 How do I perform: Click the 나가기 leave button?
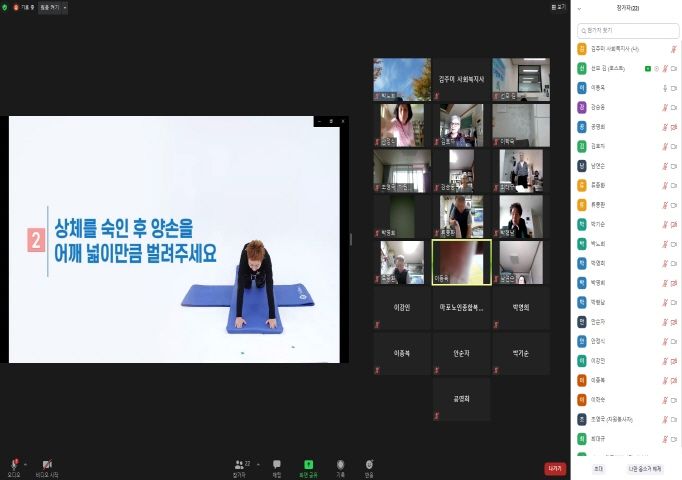[x=555, y=468]
